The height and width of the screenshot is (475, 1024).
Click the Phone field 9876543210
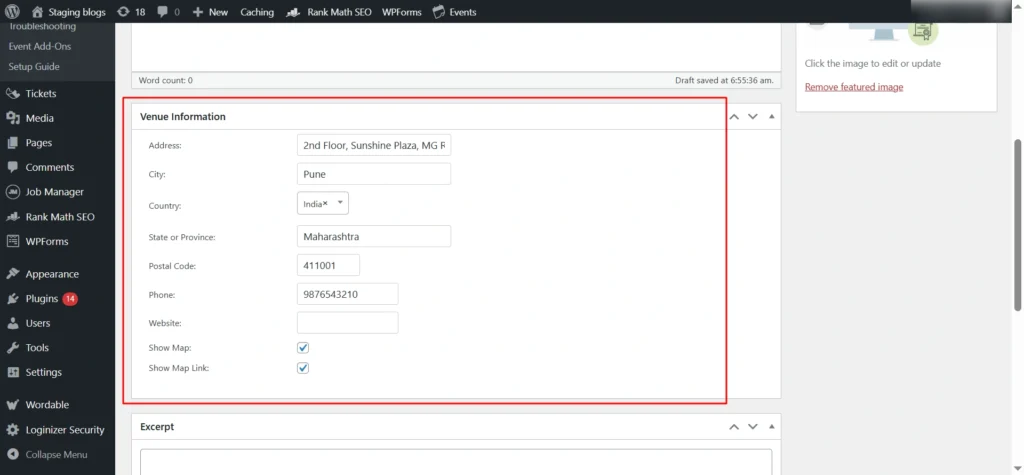pyautogui.click(x=347, y=294)
